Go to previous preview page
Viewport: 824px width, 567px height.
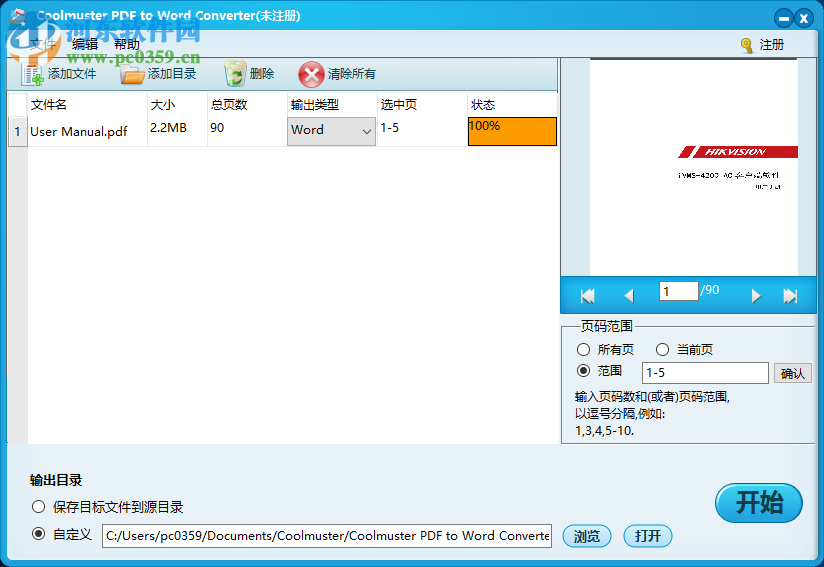point(629,296)
